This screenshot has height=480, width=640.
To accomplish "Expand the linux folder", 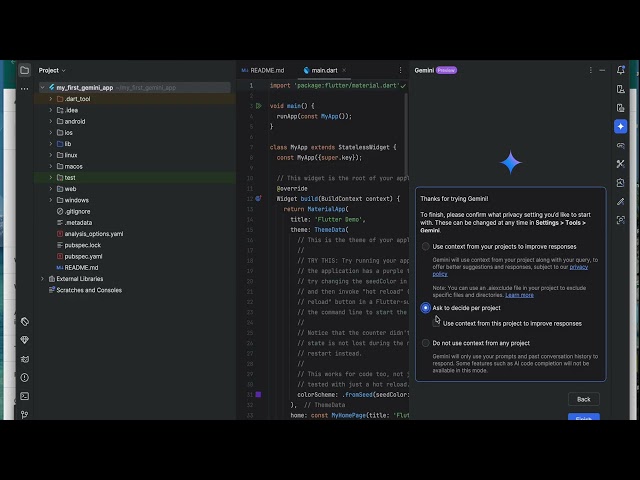I will 51,155.
